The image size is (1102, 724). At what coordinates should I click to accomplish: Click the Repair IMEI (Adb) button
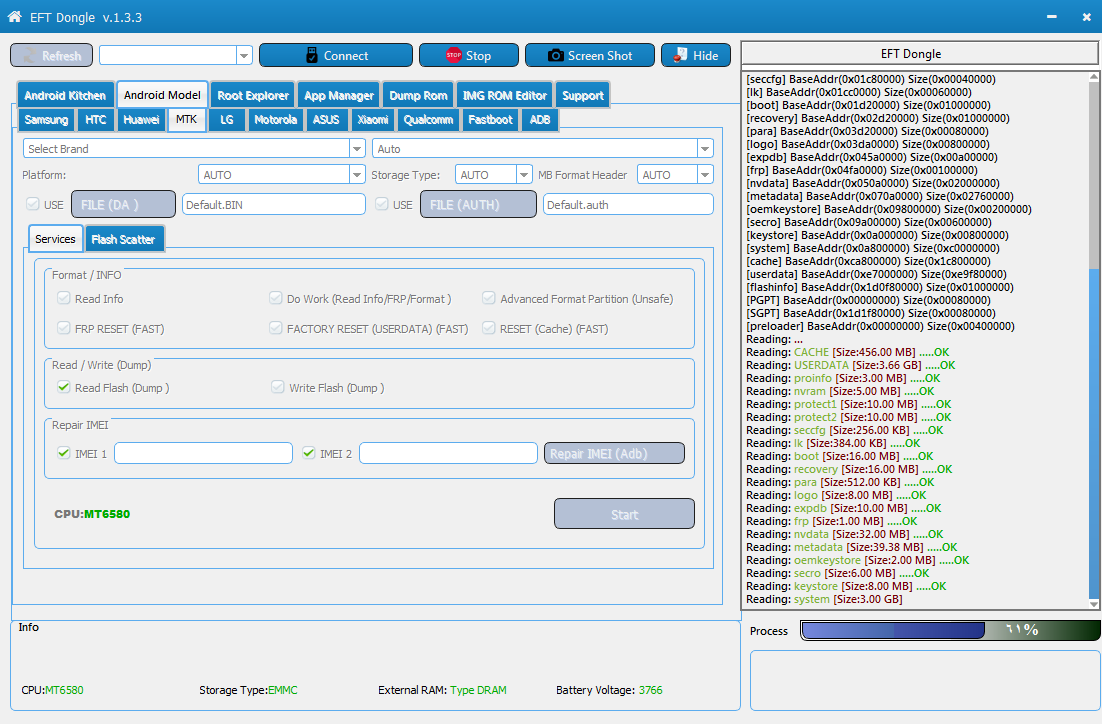tap(614, 453)
